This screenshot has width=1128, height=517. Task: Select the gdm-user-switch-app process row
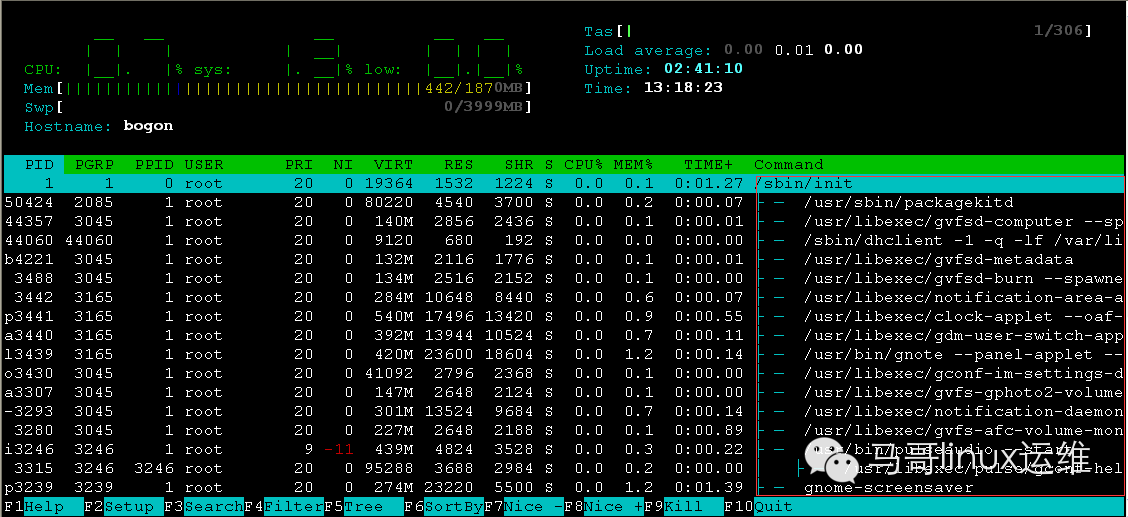(x=564, y=335)
